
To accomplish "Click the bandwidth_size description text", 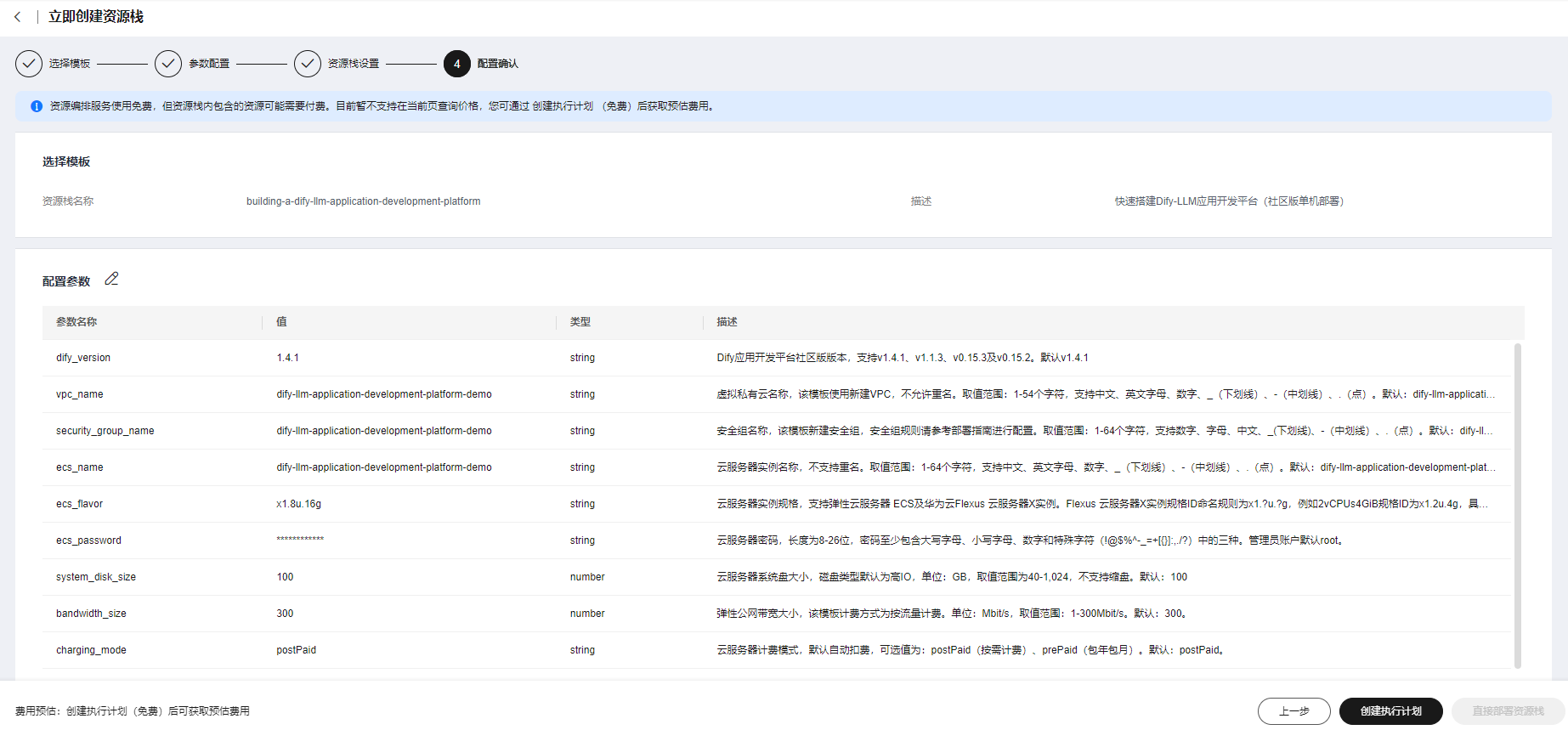I will pos(952,614).
